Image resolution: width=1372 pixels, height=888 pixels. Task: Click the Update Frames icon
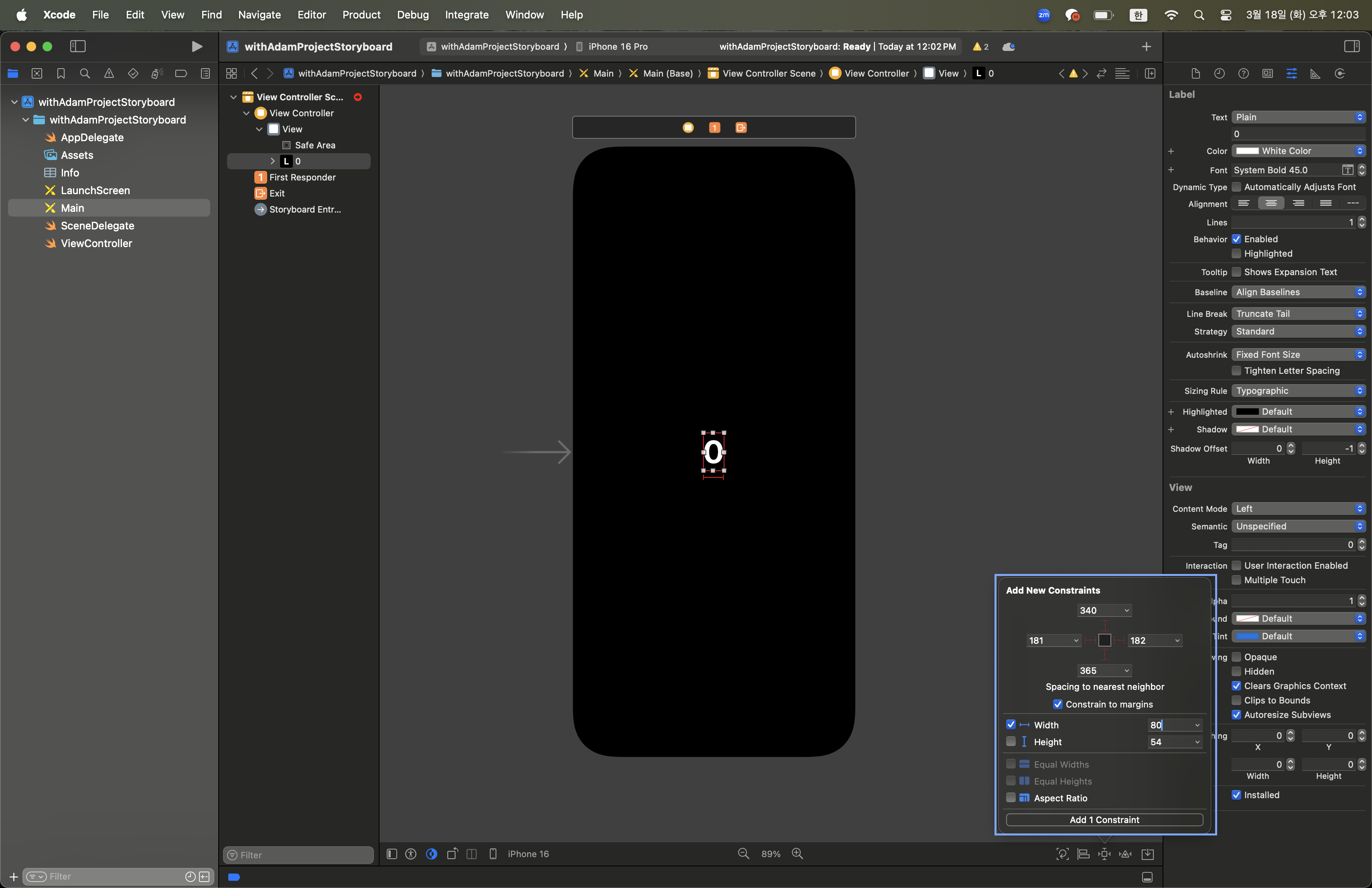pyautogui.click(x=1062, y=854)
